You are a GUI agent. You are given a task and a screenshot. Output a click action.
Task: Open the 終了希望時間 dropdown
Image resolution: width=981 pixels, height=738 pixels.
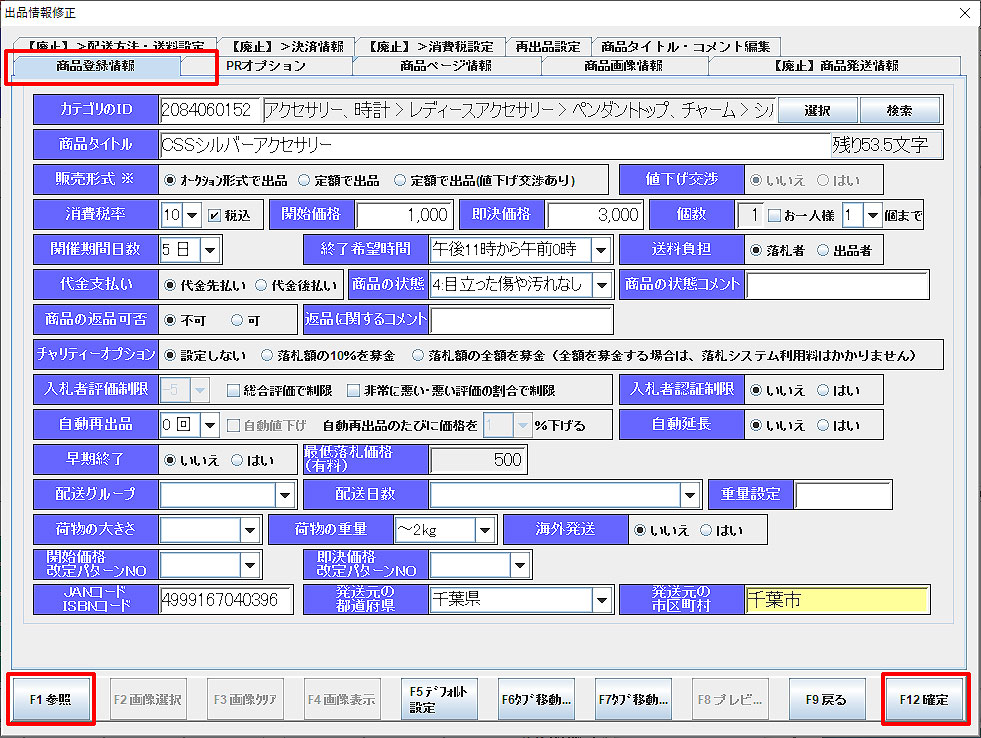(601, 250)
